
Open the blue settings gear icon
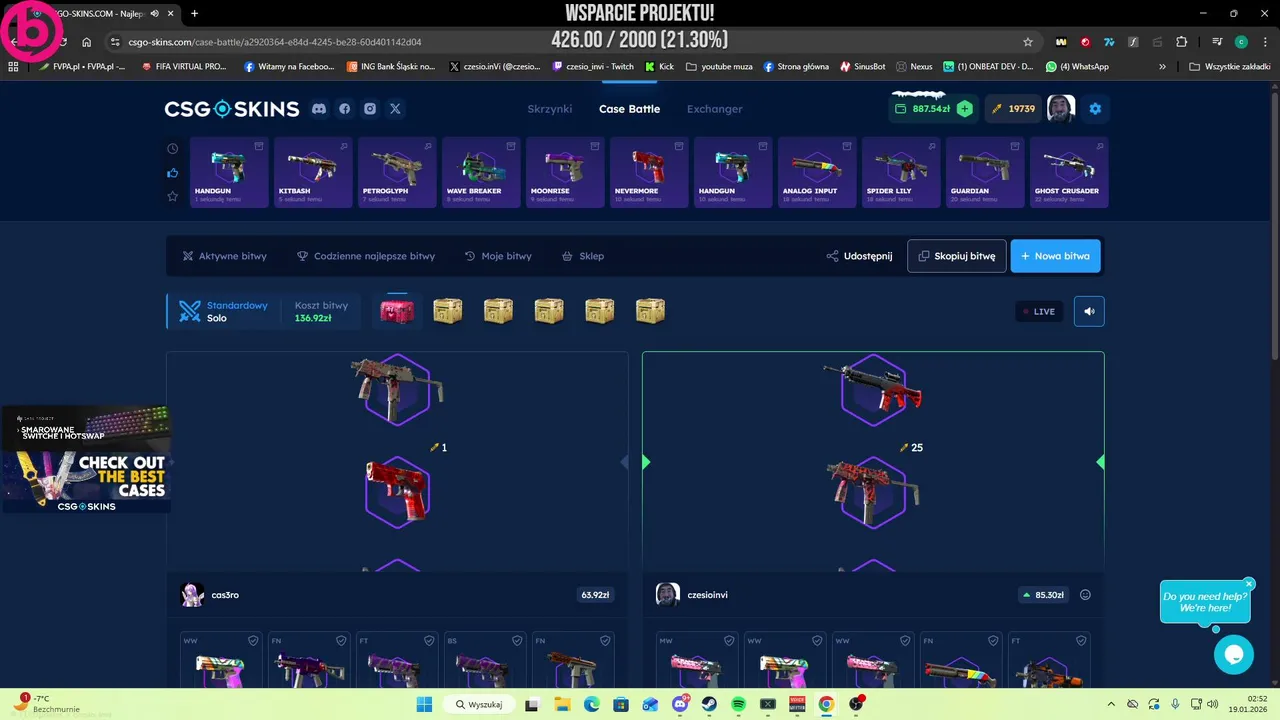1095,109
